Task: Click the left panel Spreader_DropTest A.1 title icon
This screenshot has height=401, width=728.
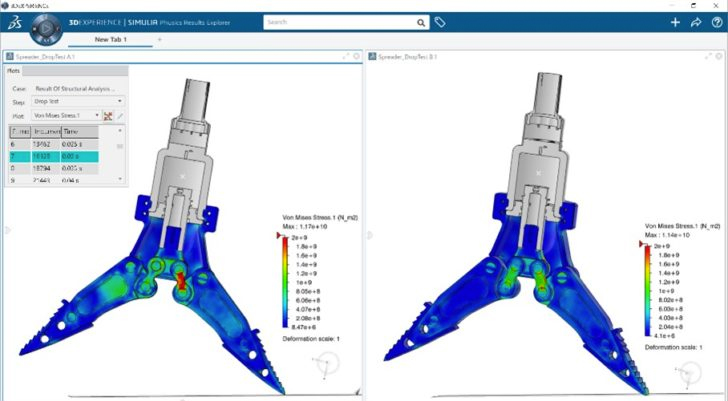Action: coord(9,57)
